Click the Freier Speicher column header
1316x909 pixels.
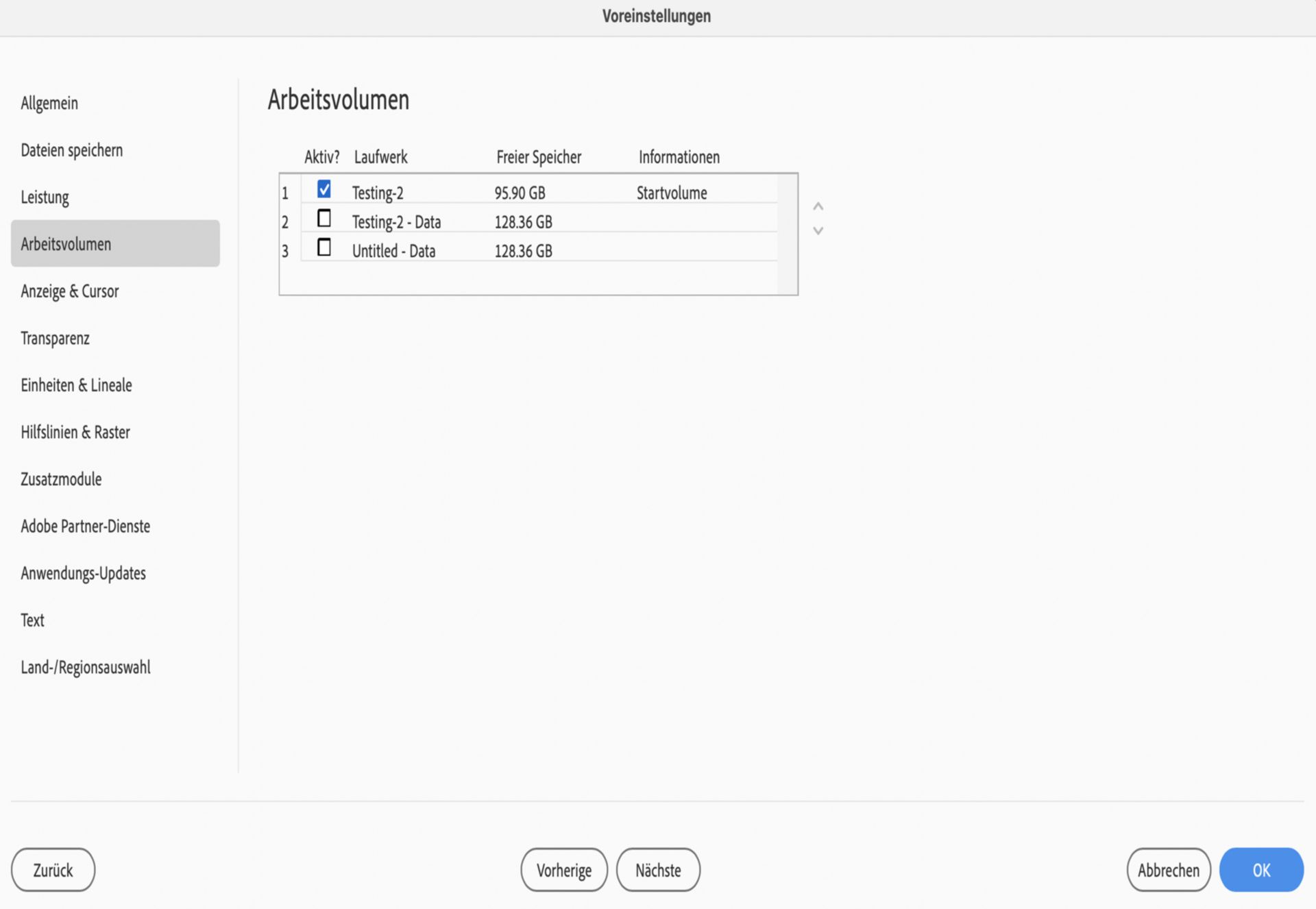point(539,157)
